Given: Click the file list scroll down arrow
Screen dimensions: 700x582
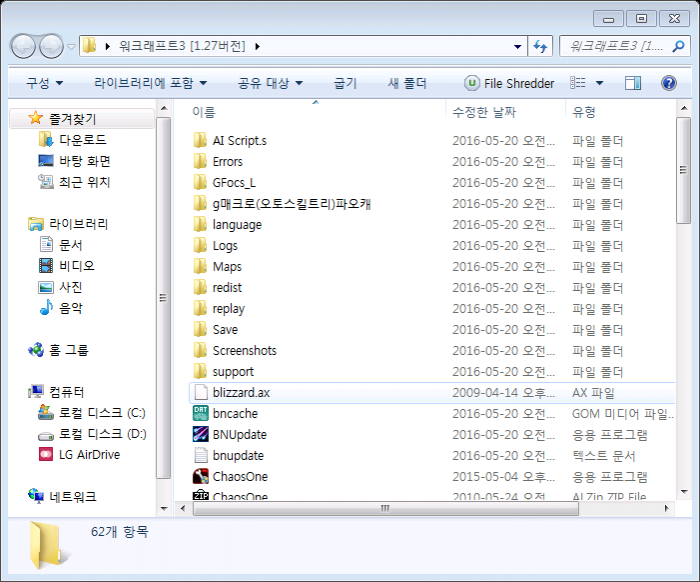Looking at the screenshot, I should 683,492.
